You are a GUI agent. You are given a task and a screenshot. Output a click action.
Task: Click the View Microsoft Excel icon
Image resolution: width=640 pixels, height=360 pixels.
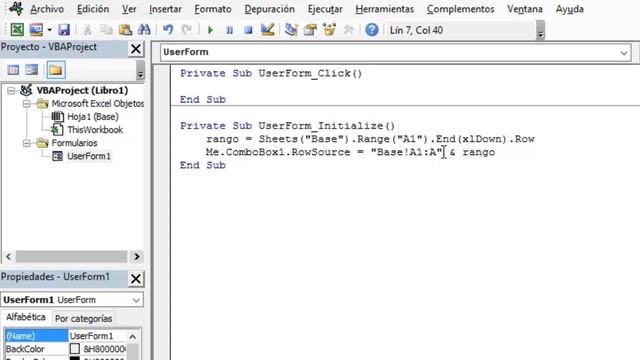(x=17, y=30)
